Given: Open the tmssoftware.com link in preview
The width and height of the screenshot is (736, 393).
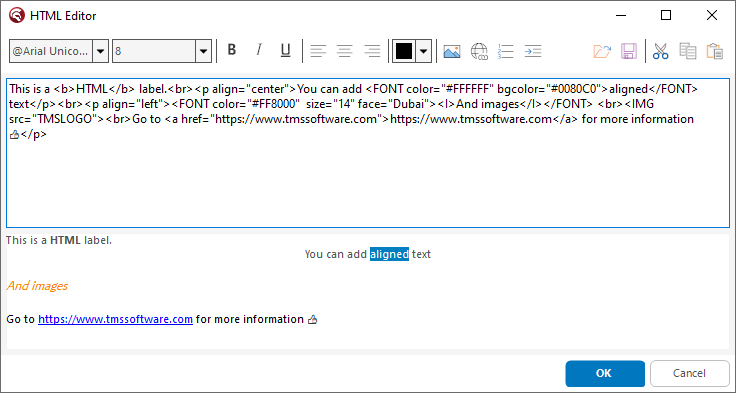Looking at the screenshot, I should (x=115, y=319).
